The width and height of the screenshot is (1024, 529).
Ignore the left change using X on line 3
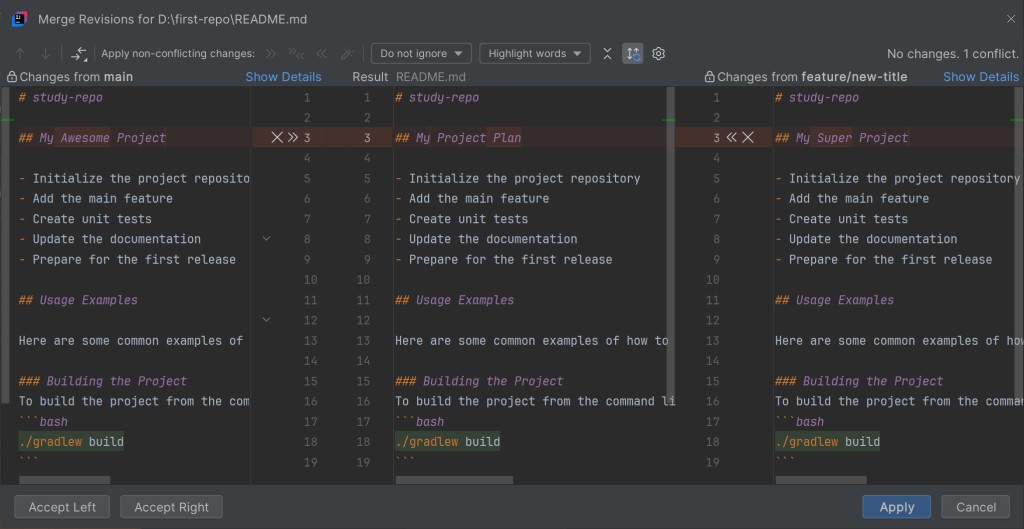point(277,137)
